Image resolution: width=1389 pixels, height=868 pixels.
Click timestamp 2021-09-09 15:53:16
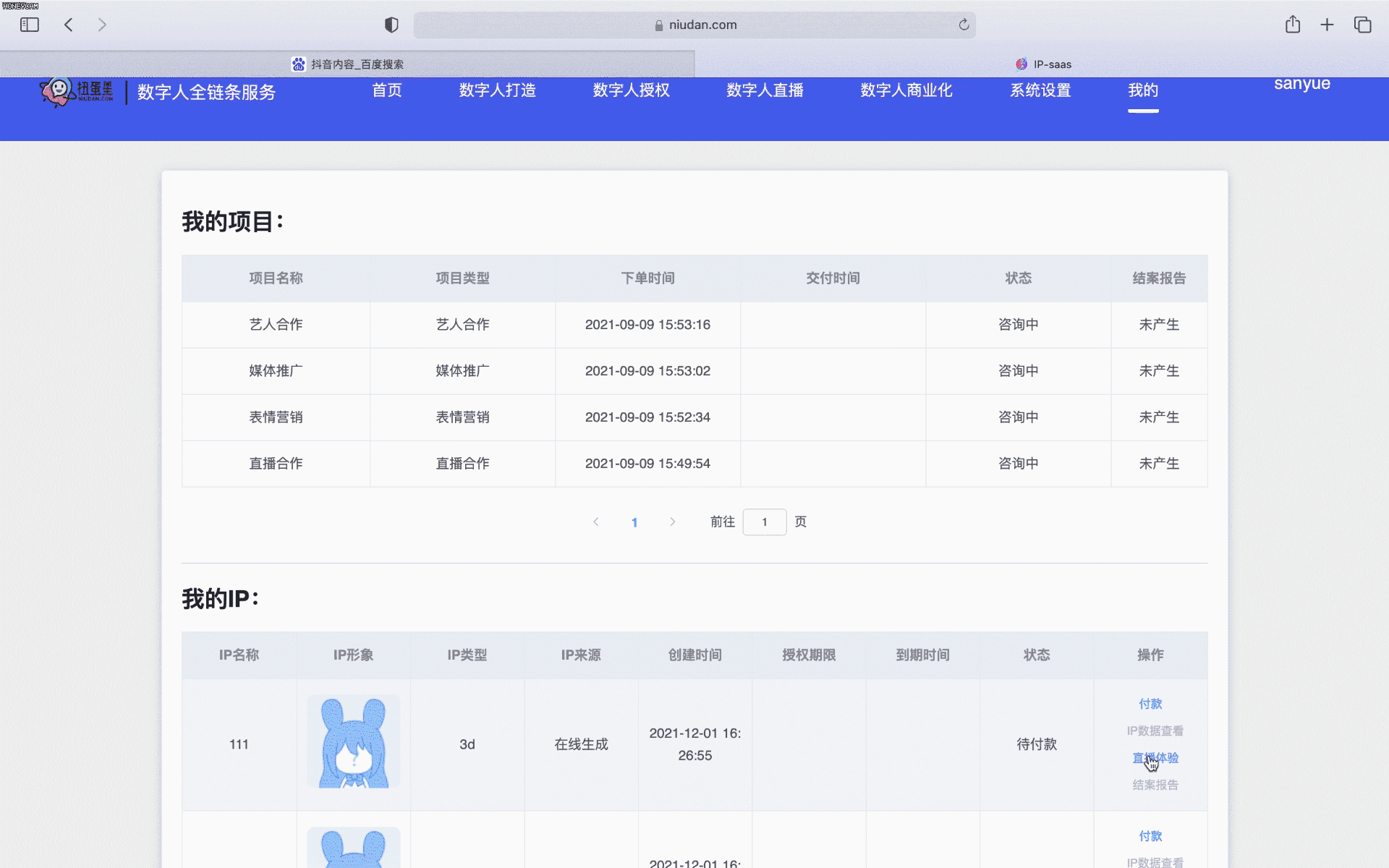(x=647, y=325)
